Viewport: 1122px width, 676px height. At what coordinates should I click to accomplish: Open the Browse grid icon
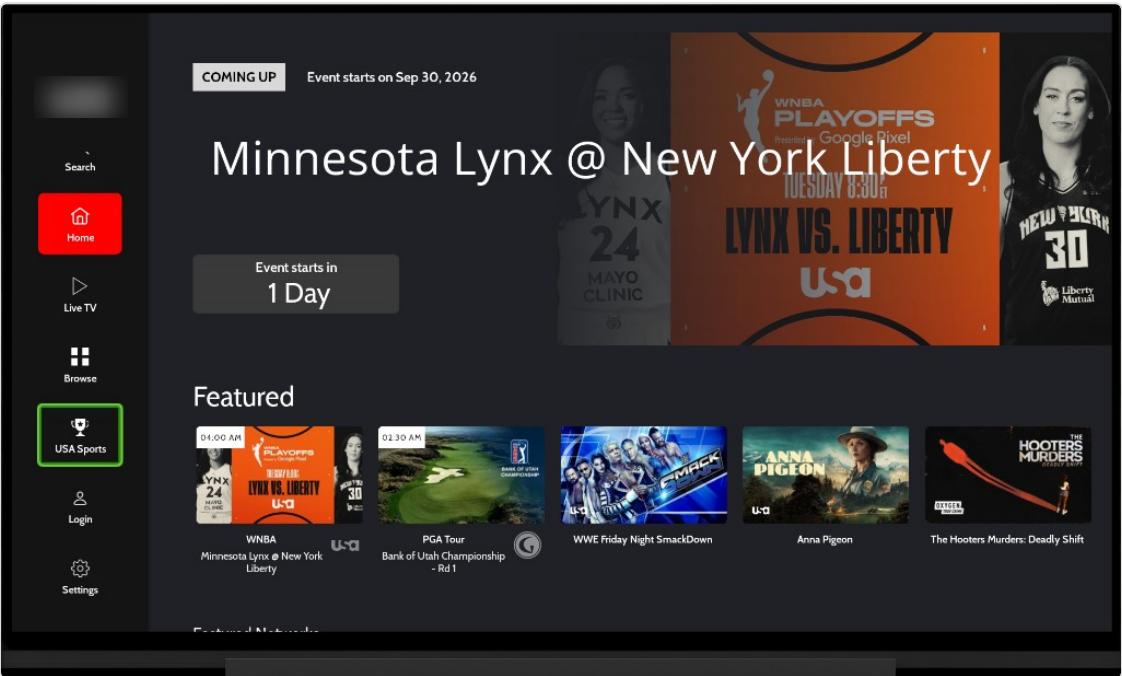[80, 356]
